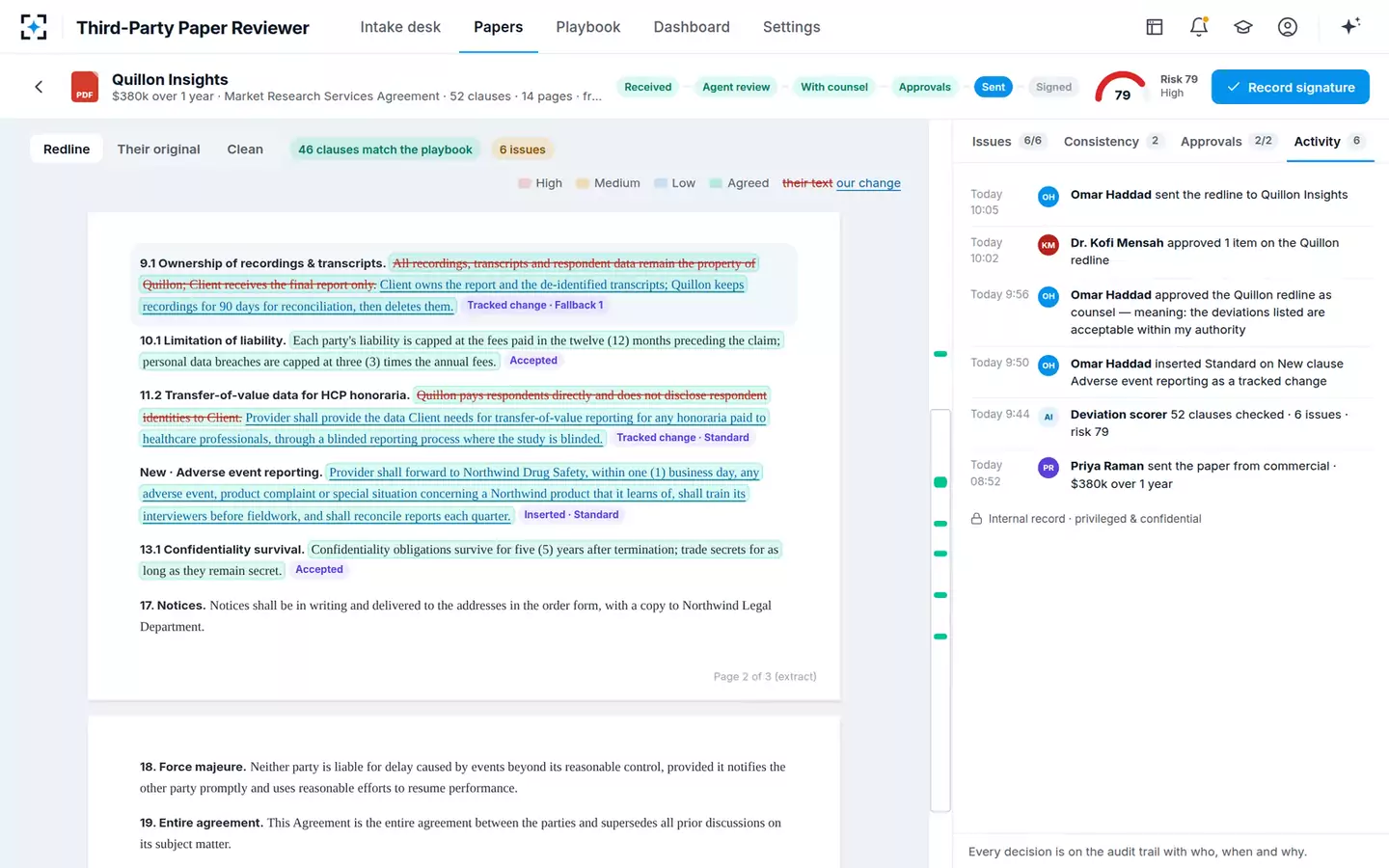Click the Record signature button
This screenshot has height=868, width=1389.
[1291, 87]
